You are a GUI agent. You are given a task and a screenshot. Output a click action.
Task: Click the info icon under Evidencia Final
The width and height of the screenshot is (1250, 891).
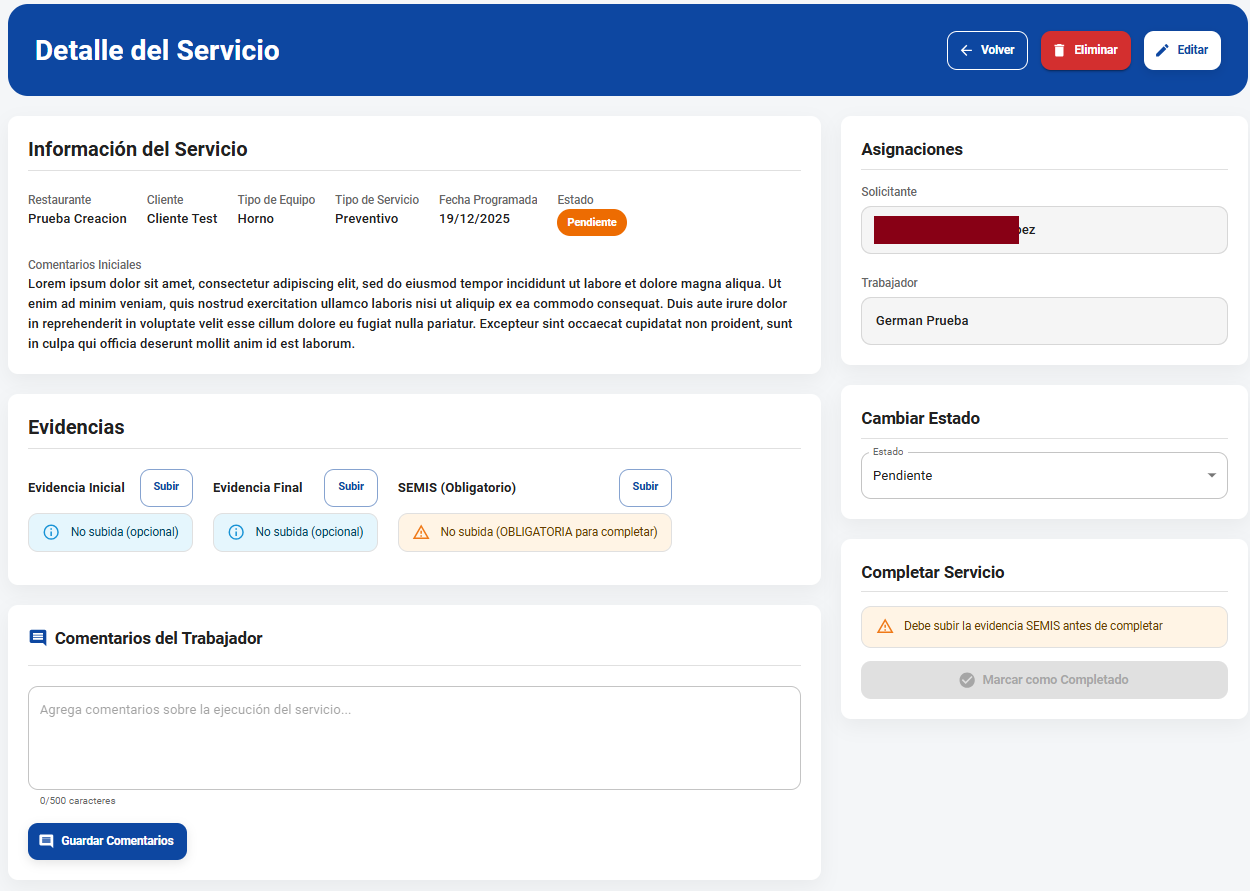pyautogui.click(x=236, y=532)
